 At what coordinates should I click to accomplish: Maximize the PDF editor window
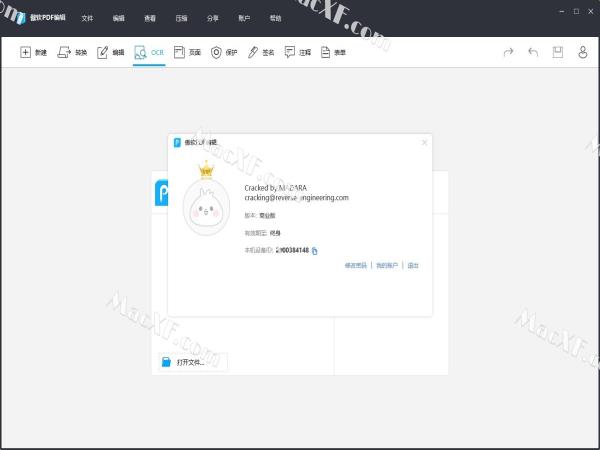576,11
